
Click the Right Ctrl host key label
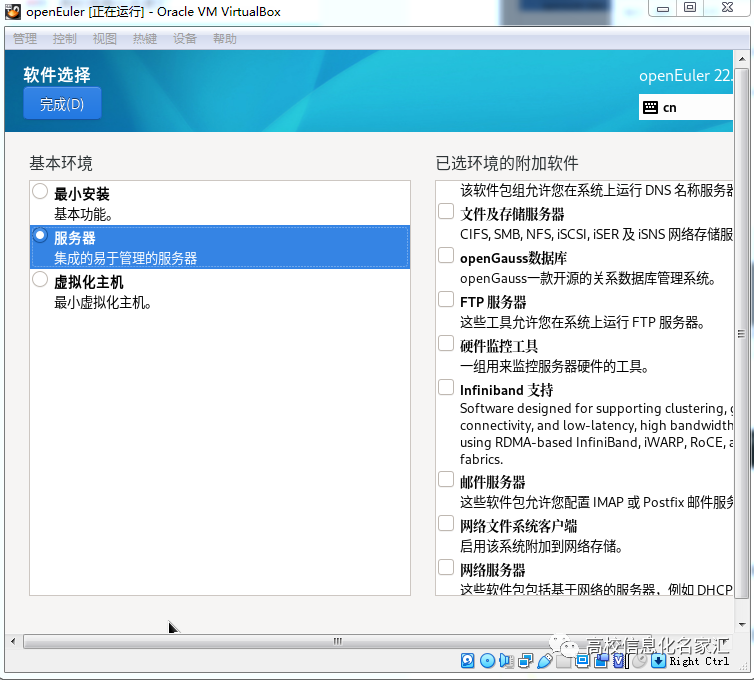699,661
